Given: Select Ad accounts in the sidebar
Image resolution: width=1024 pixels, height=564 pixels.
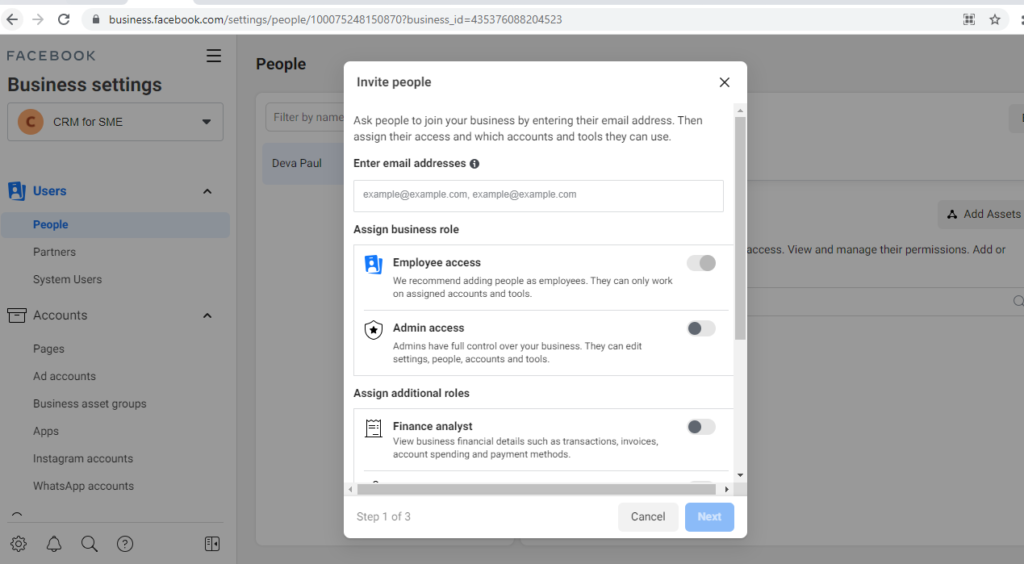Looking at the screenshot, I should point(65,376).
